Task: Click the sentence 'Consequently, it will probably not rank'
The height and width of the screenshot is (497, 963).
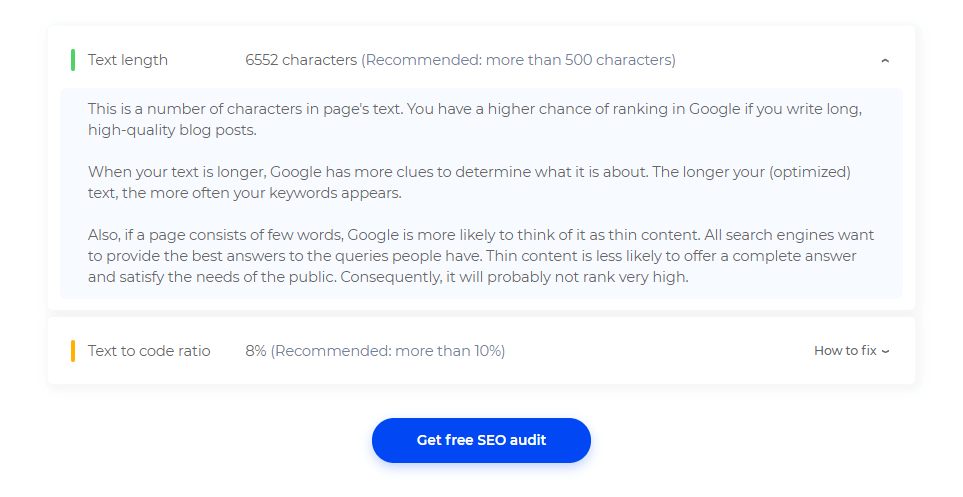Action: pyautogui.click(x=515, y=277)
